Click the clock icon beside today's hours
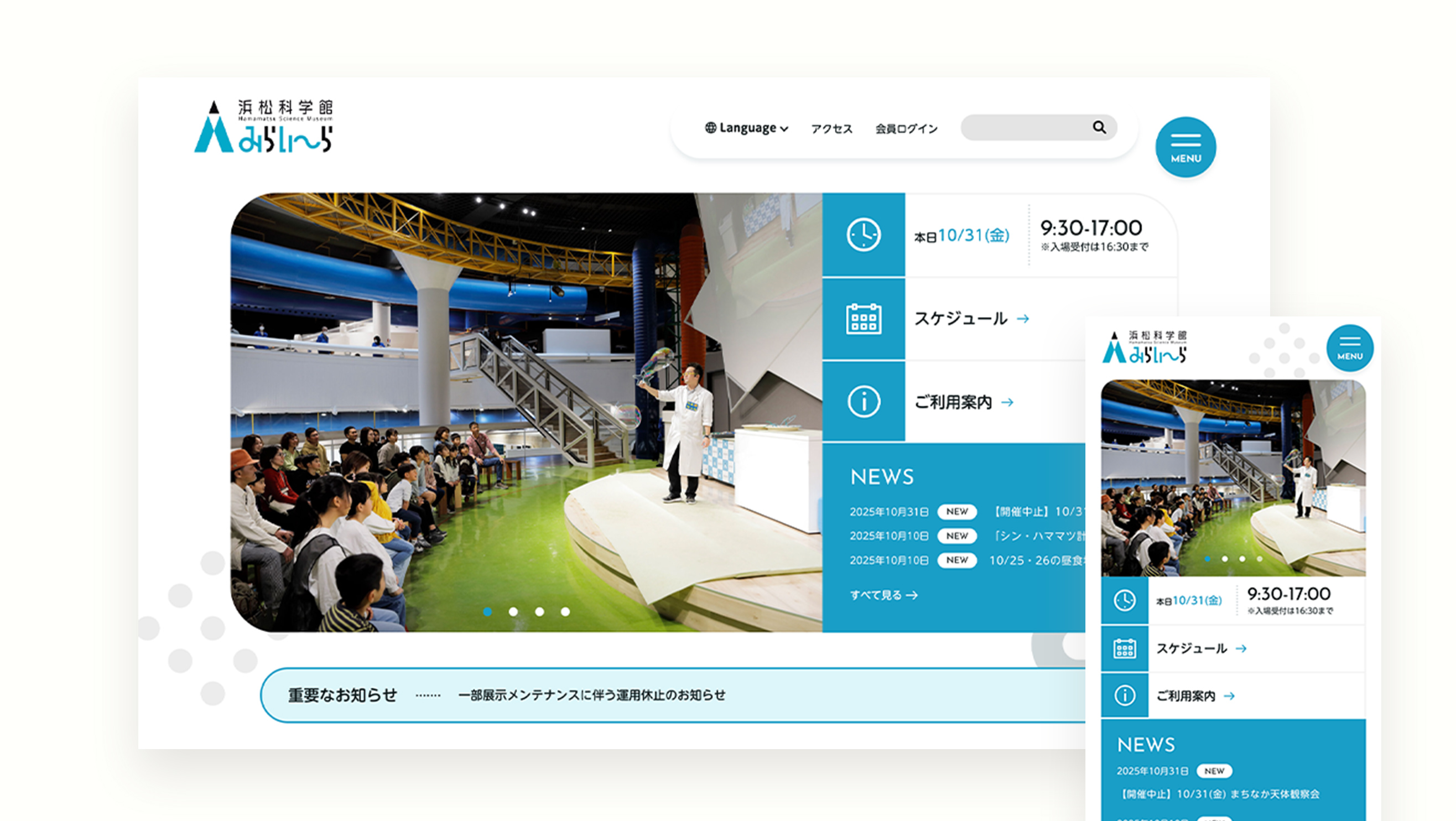 863,235
